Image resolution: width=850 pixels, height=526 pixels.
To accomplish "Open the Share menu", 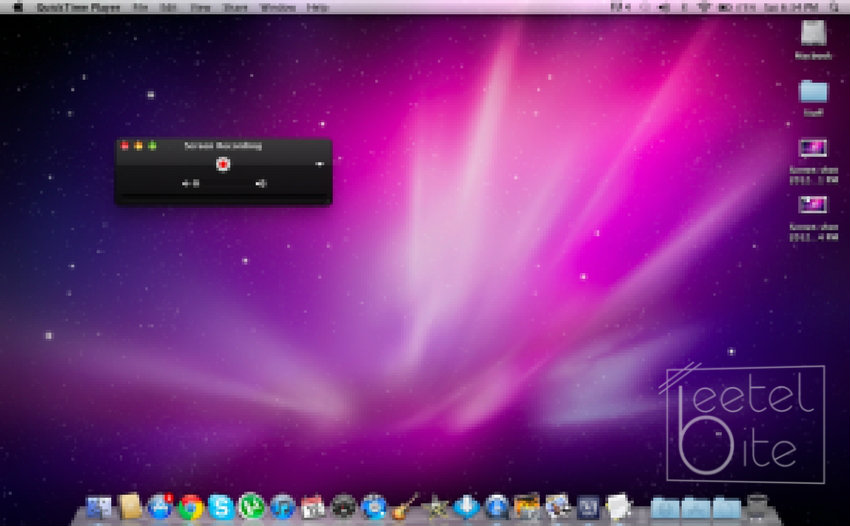I will (235, 7).
